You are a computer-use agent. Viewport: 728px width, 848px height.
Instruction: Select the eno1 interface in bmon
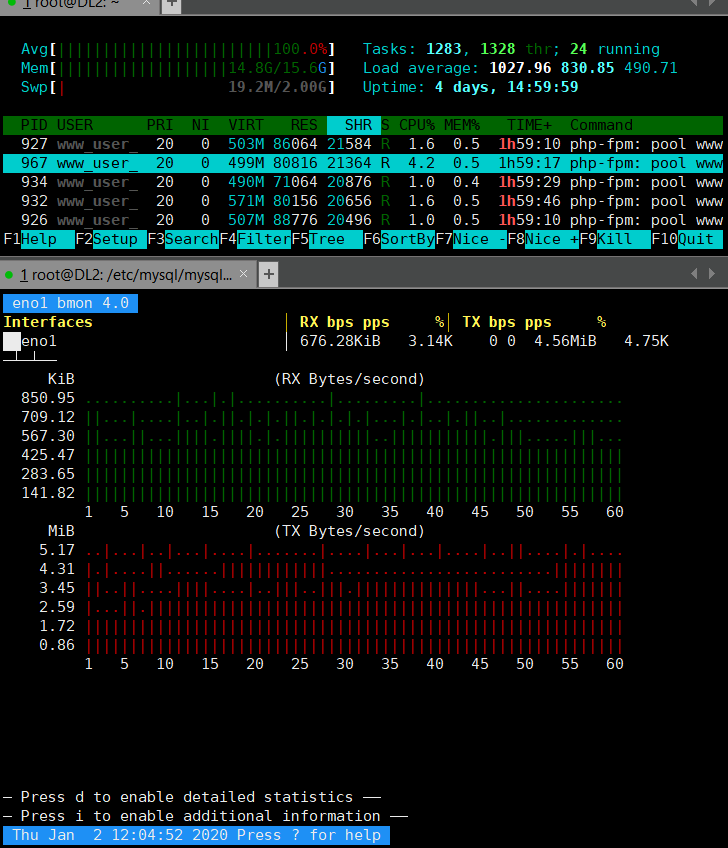(39, 341)
